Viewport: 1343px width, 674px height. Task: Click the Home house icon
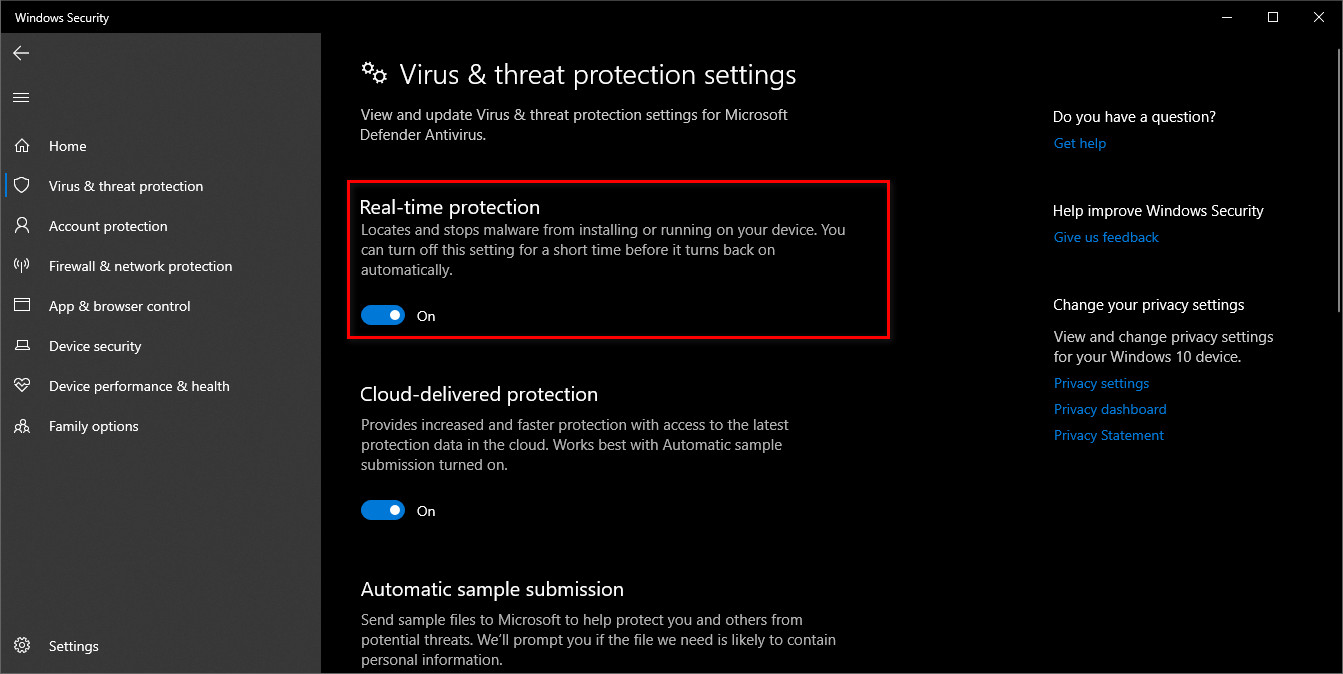pos(22,146)
